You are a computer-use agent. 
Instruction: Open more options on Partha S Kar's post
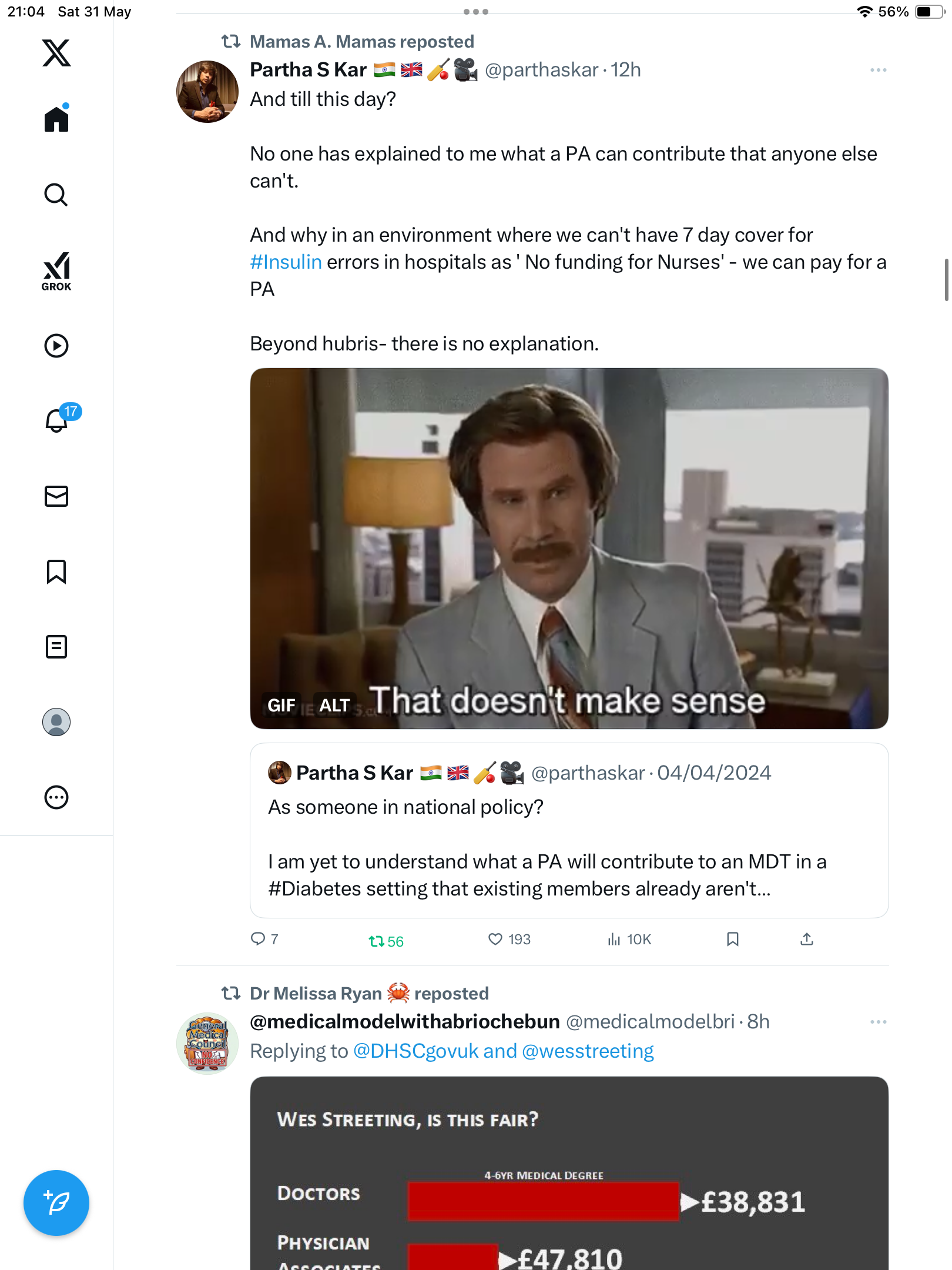pos(878,70)
